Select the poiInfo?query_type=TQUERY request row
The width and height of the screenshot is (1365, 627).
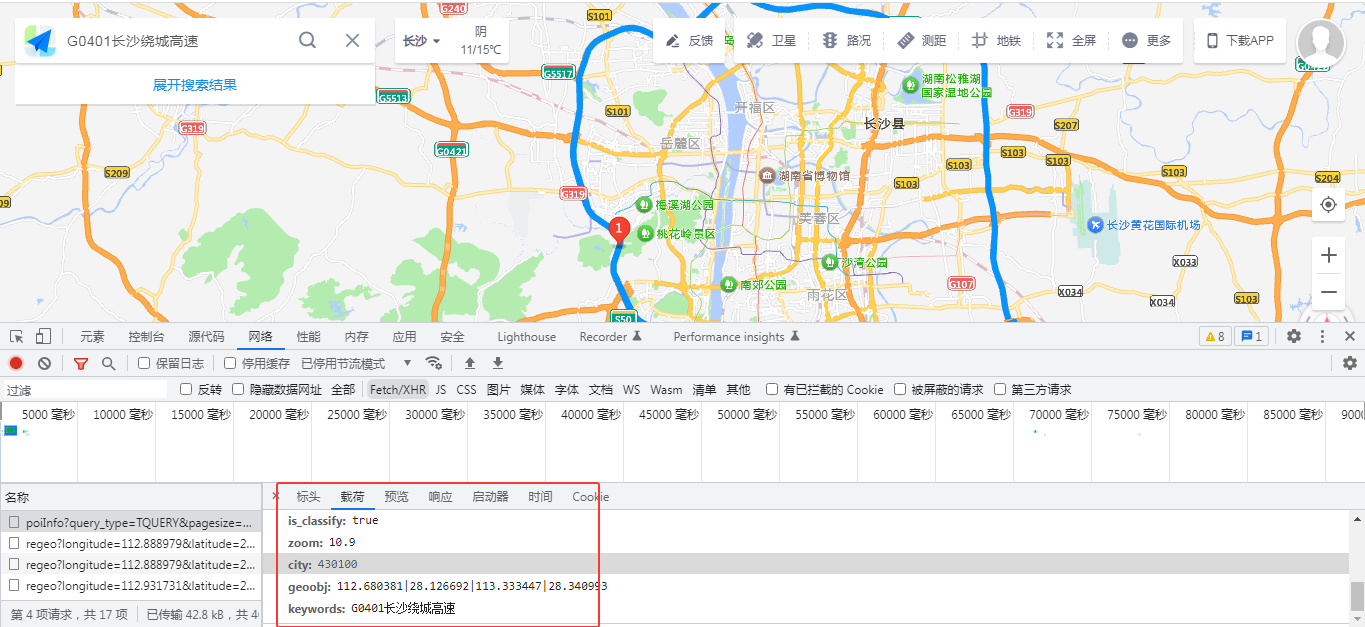pyautogui.click(x=131, y=521)
